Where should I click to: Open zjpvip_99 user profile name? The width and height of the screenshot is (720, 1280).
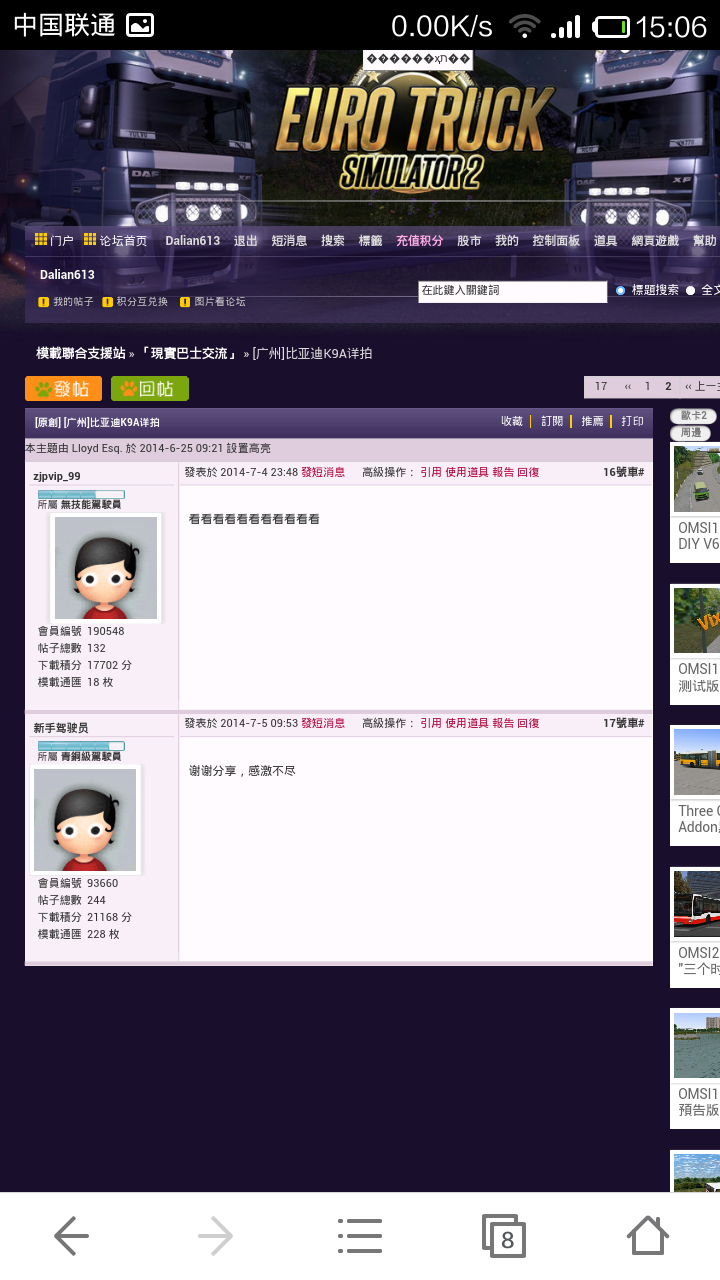[57, 476]
